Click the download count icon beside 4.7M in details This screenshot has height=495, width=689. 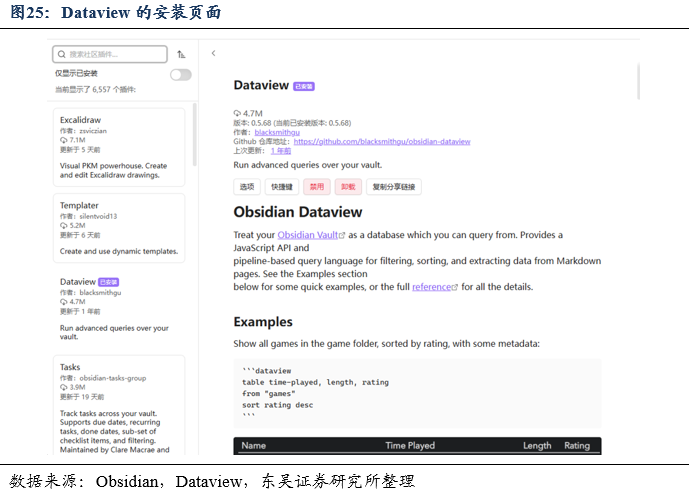tap(237, 113)
